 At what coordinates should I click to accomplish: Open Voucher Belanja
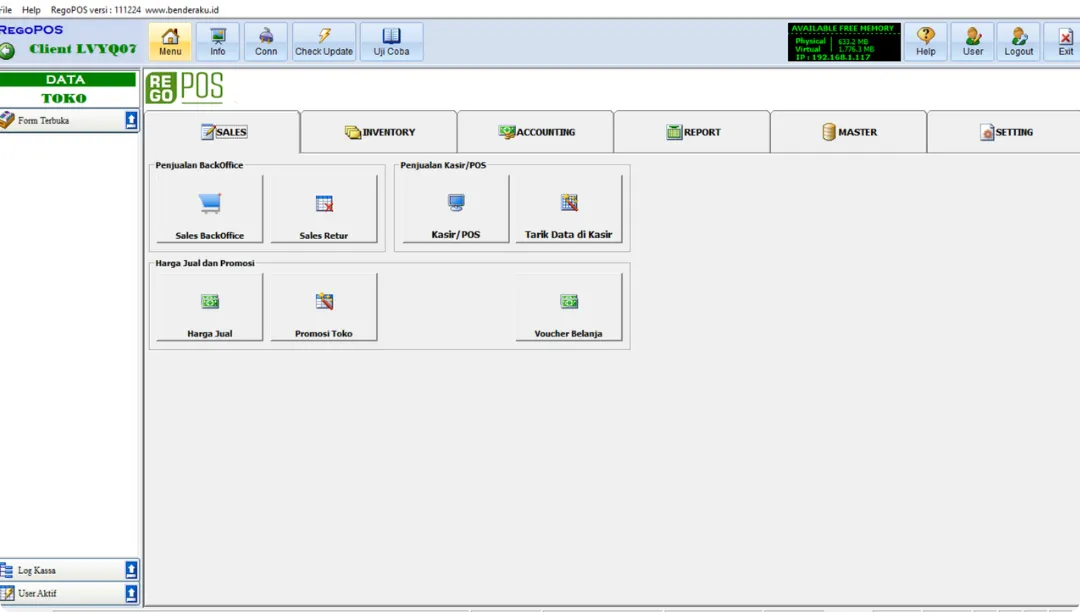[x=569, y=307]
